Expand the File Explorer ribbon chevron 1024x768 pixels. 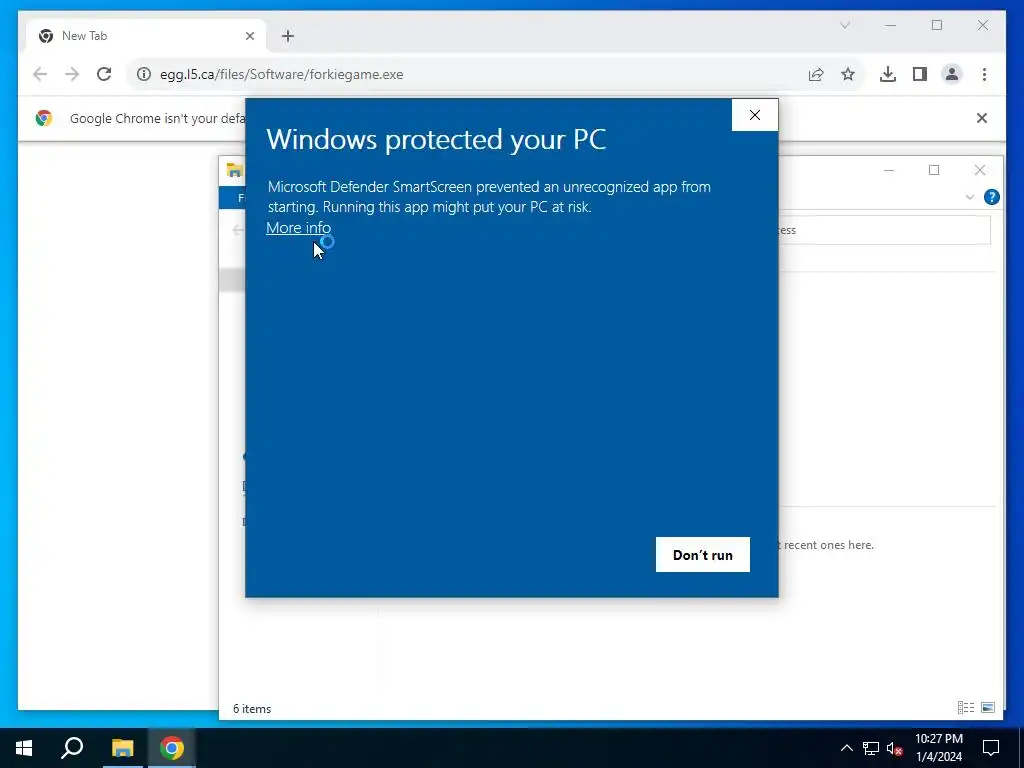pos(970,197)
